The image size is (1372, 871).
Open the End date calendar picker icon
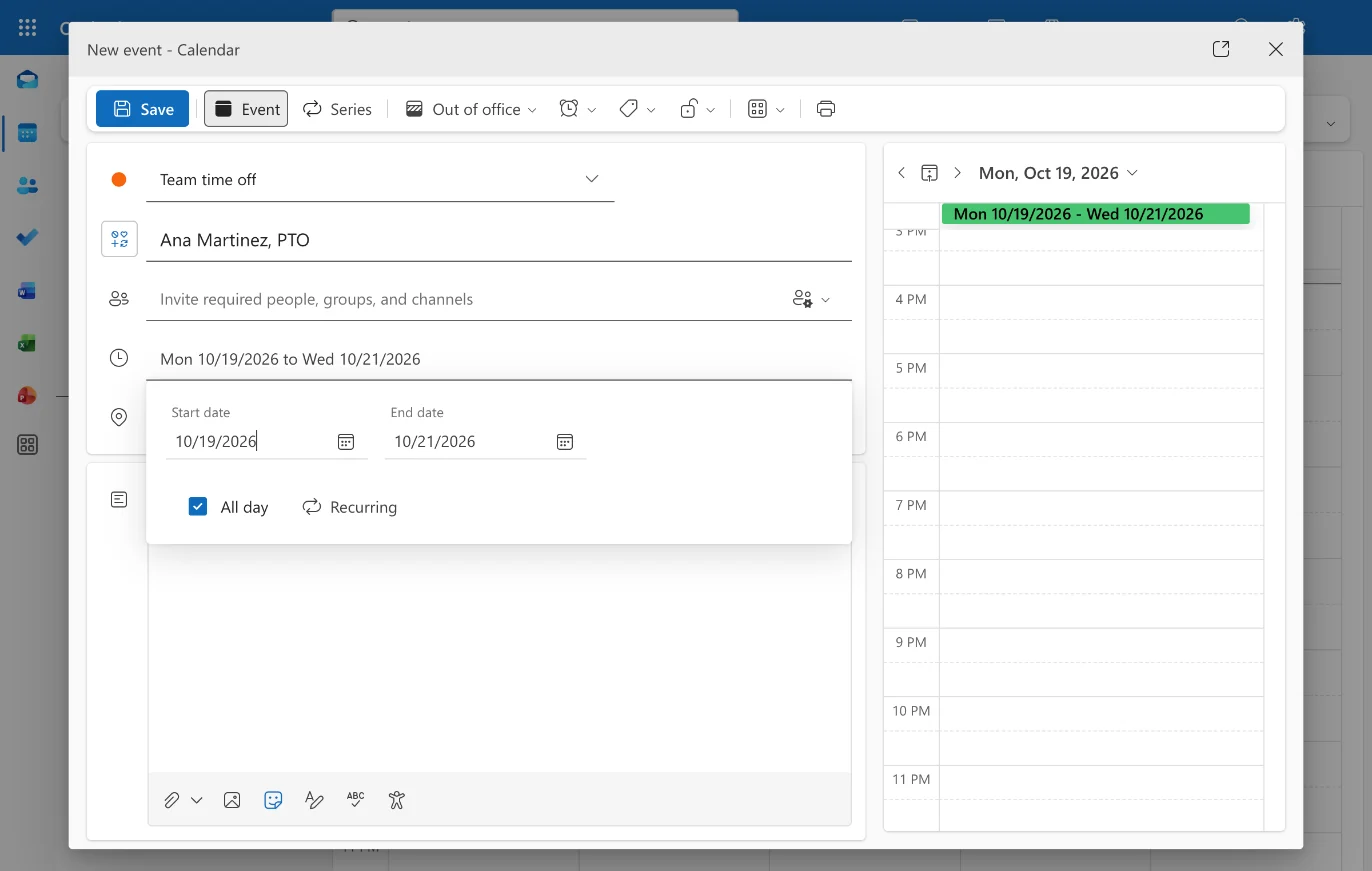pos(565,442)
